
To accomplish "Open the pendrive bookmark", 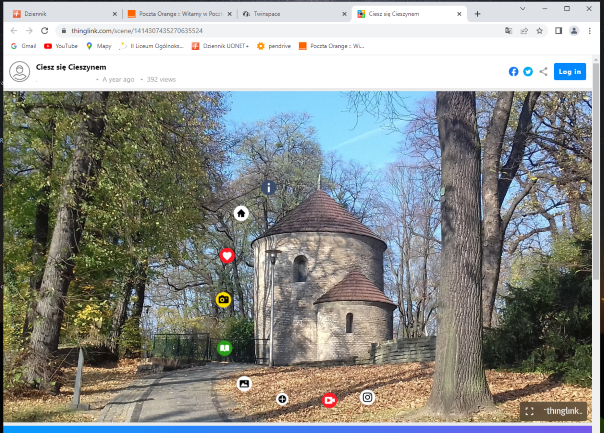I will coord(274,46).
